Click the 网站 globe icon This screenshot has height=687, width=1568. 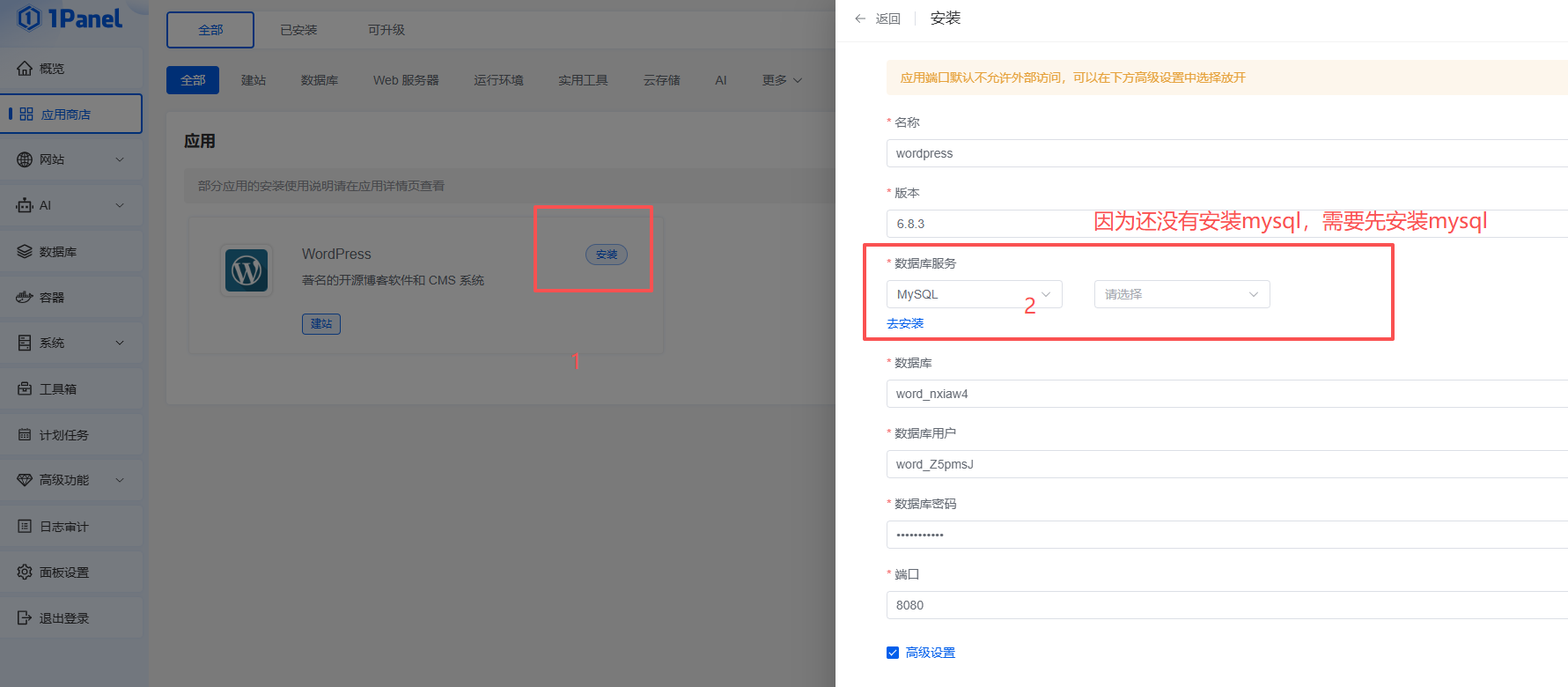coord(25,159)
